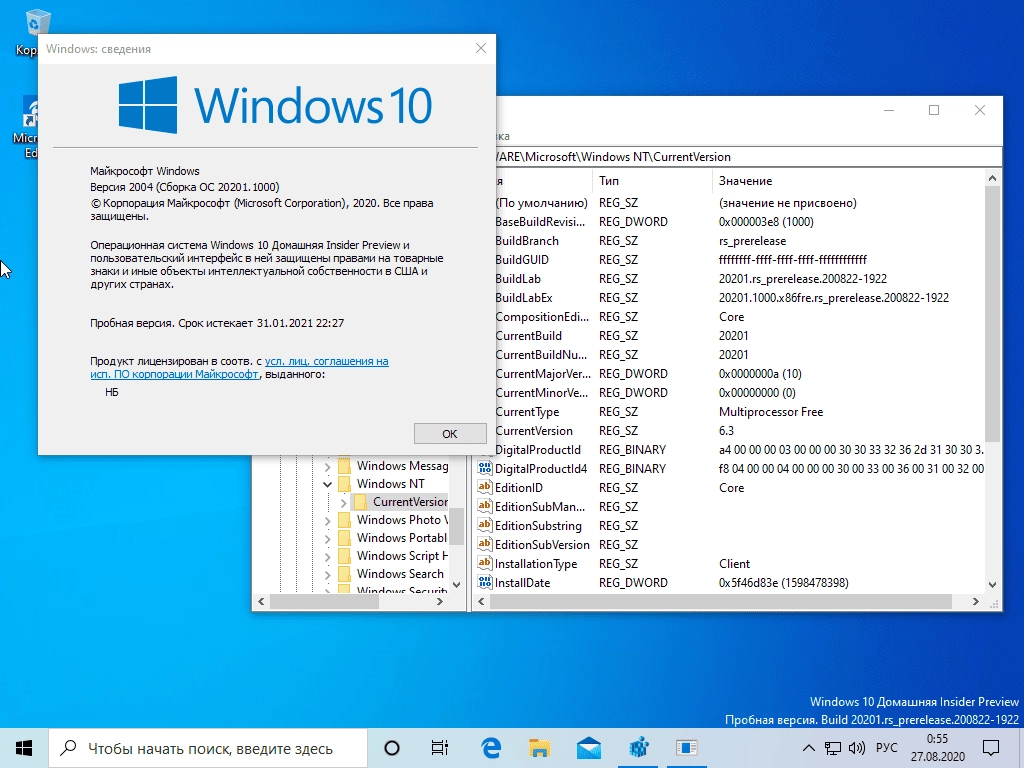The height and width of the screenshot is (768, 1024).
Task: Select the BuildLabEx registry value
Action: [x=524, y=298]
